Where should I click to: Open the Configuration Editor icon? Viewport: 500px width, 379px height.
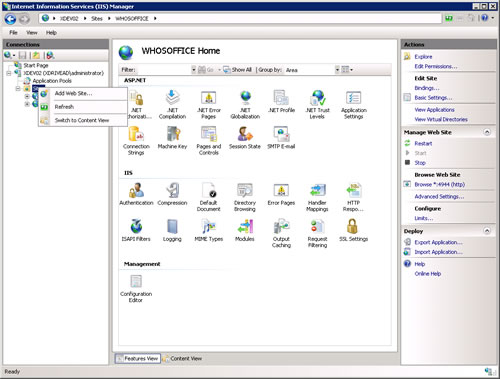[x=136, y=288]
